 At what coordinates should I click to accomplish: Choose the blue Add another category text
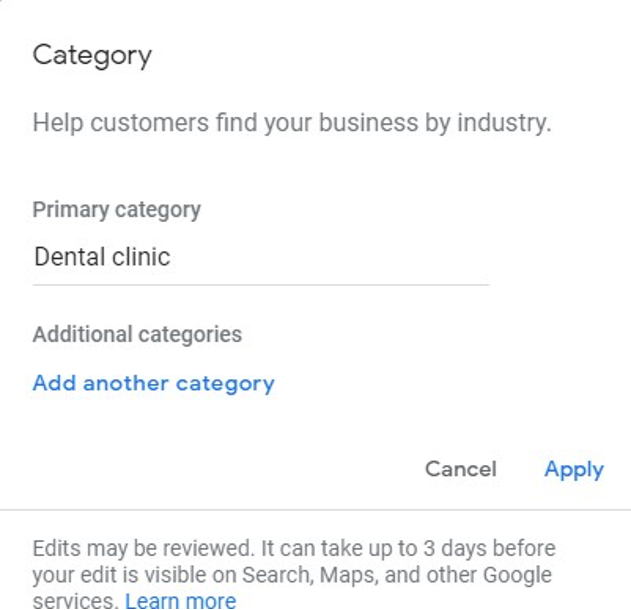click(153, 383)
